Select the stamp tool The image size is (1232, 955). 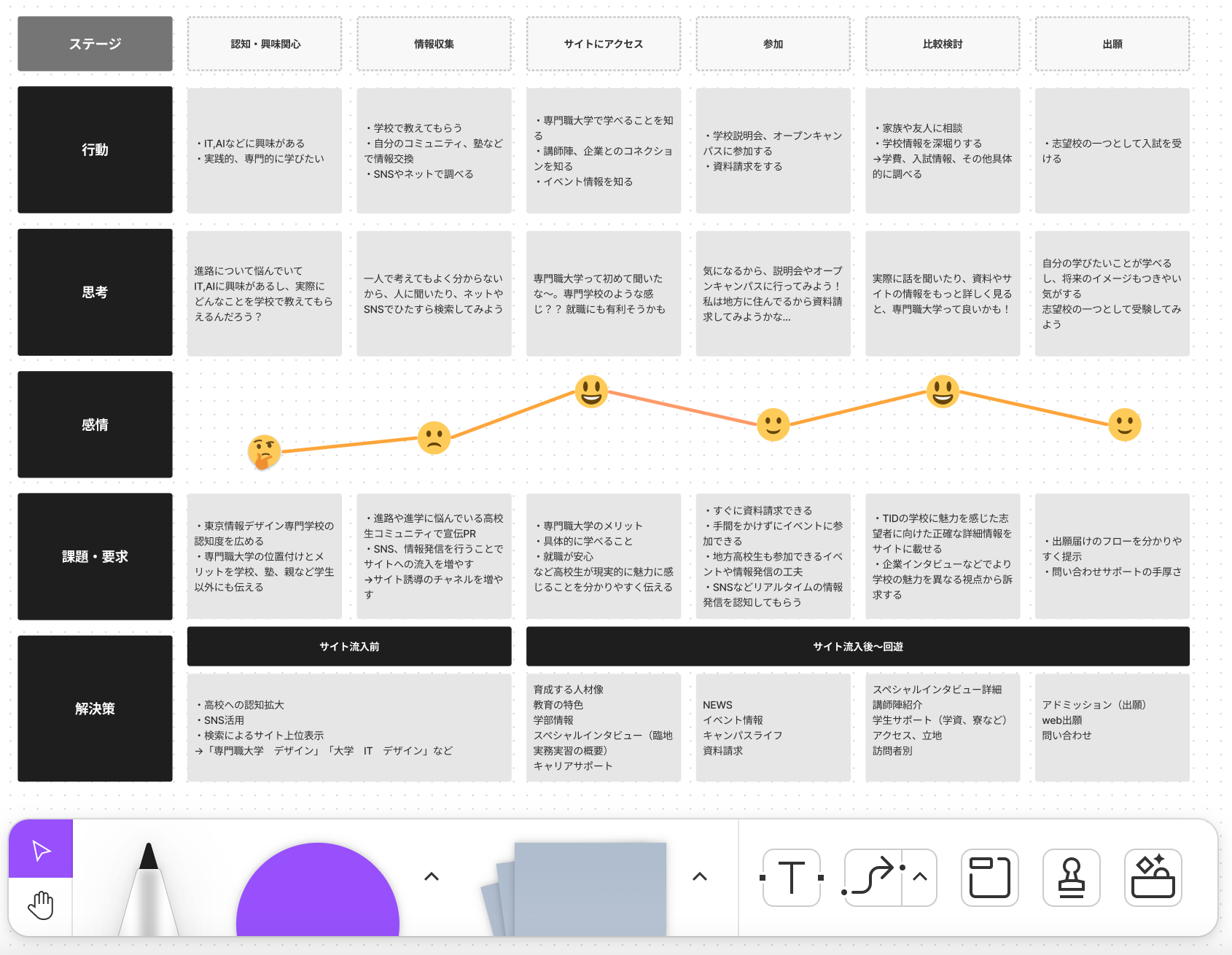(1071, 877)
